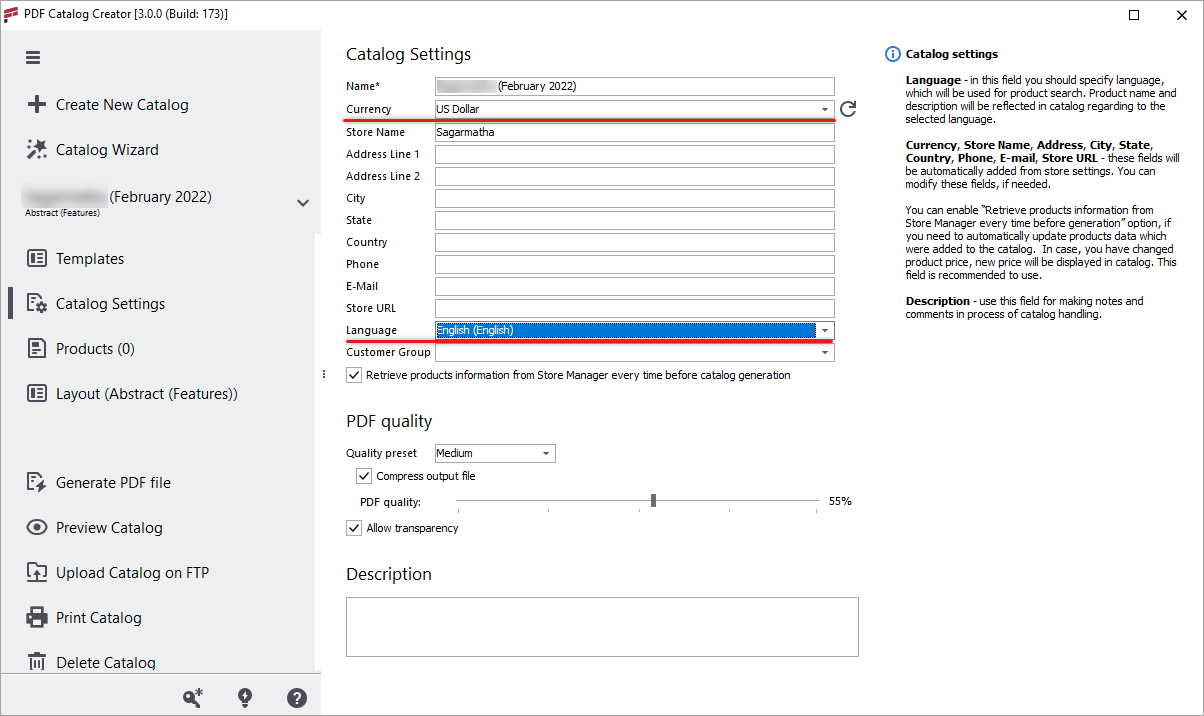Open the Currency dropdown
The image size is (1204, 716).
[x=634, y=109]
